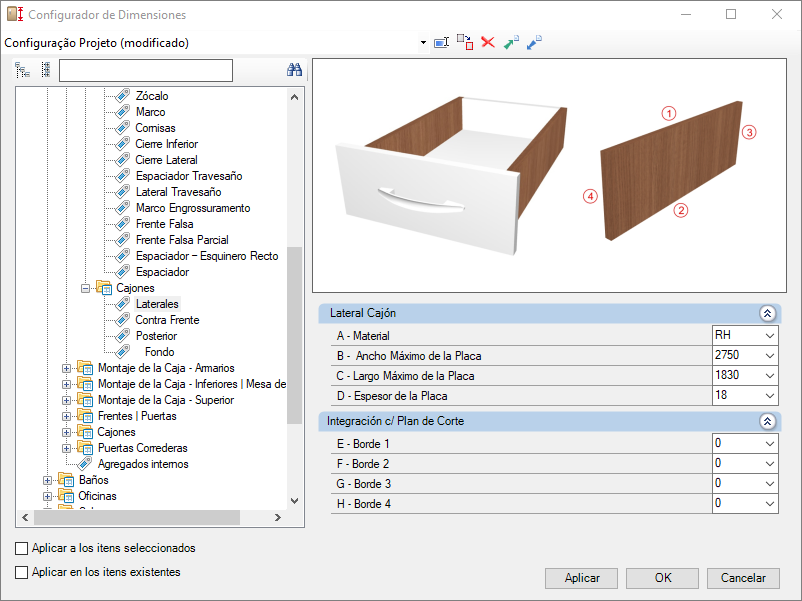Expand Montaje de la Caja - Superior
802x601 pixels.
coord(66,400)
